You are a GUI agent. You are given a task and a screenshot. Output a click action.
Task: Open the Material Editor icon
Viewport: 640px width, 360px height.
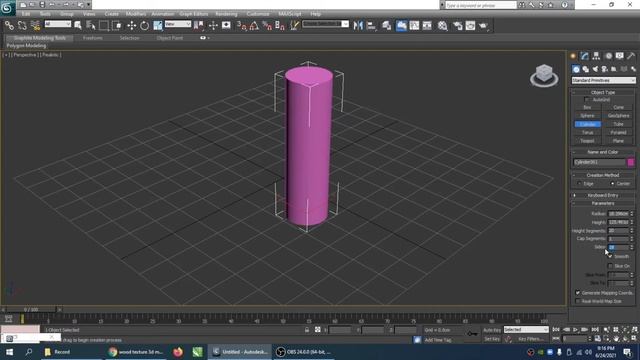(x=442, y=26)
